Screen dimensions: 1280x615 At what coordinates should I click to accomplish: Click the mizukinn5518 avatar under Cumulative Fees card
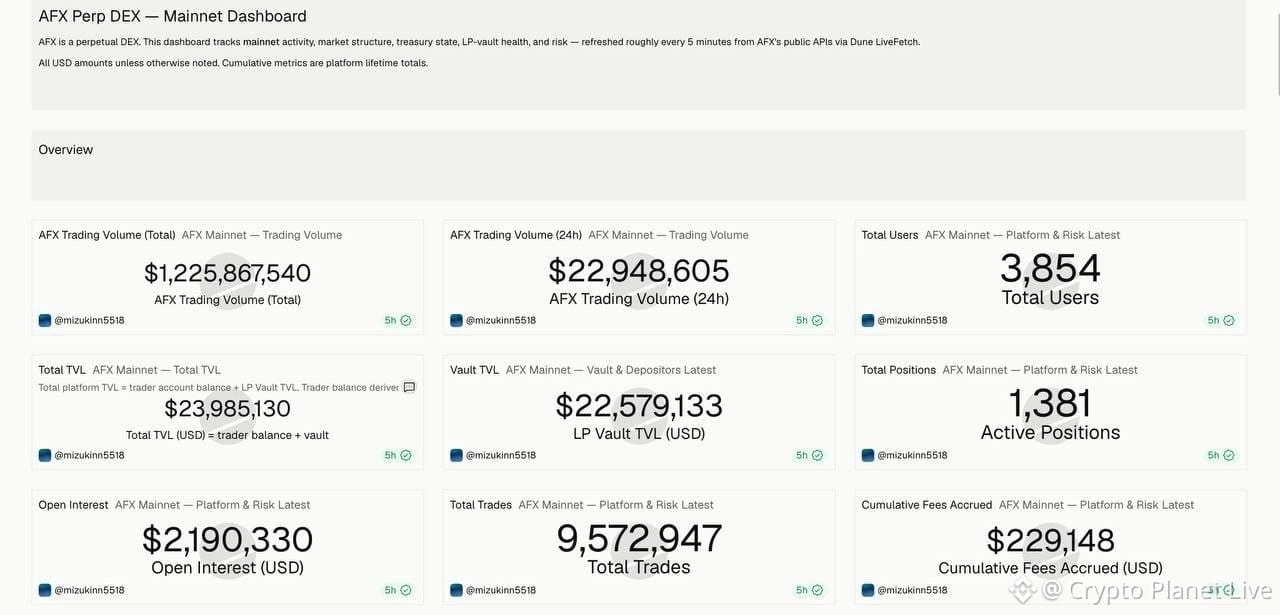[868, 591]
